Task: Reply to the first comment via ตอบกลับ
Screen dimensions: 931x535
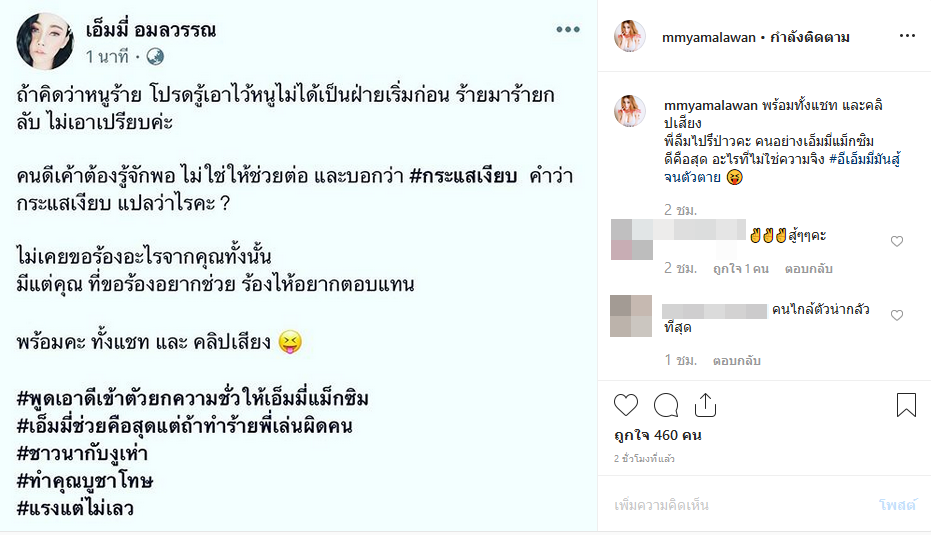Action: click(x=809, y=269)
